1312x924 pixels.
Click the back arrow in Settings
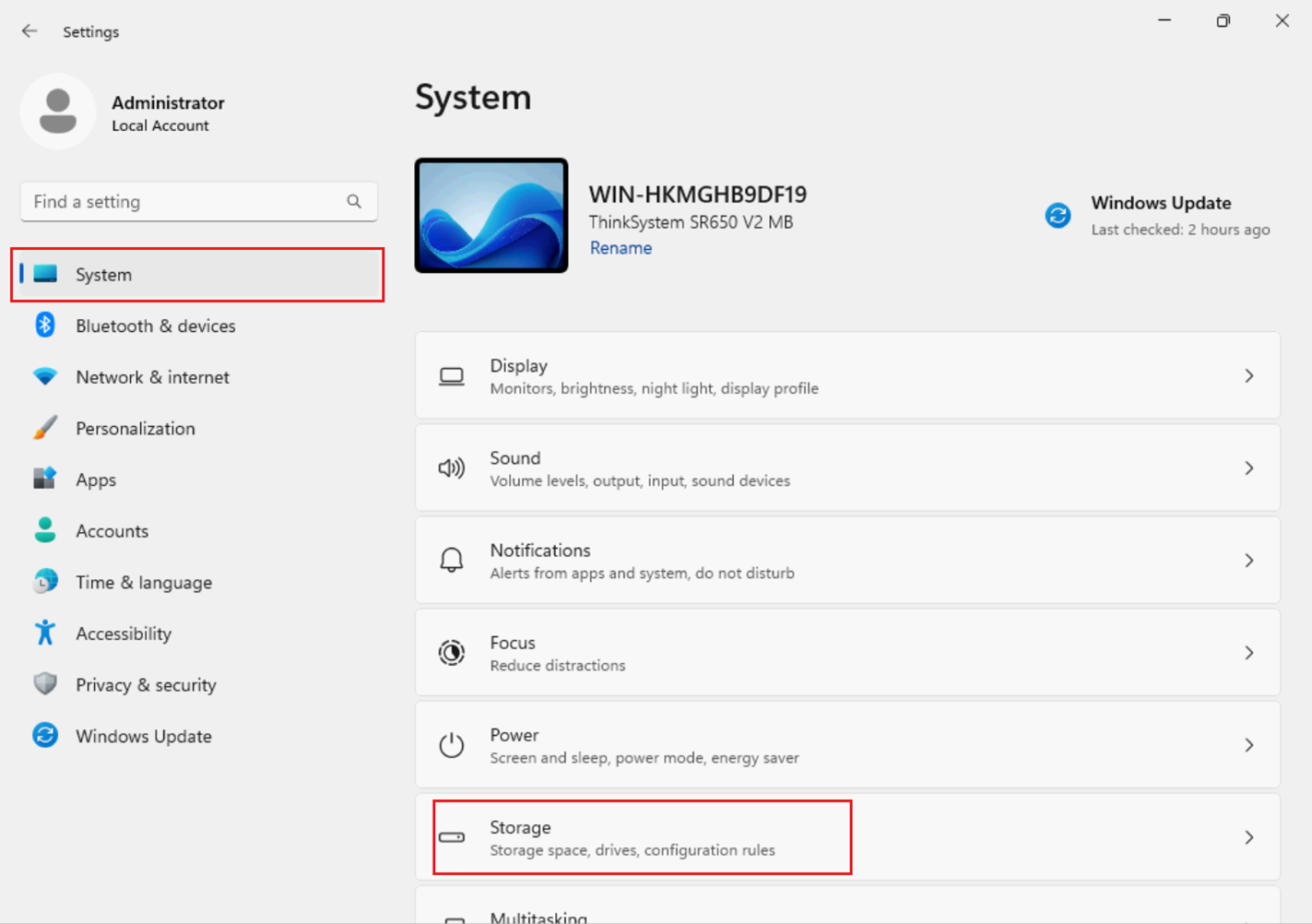click(30, 31)
